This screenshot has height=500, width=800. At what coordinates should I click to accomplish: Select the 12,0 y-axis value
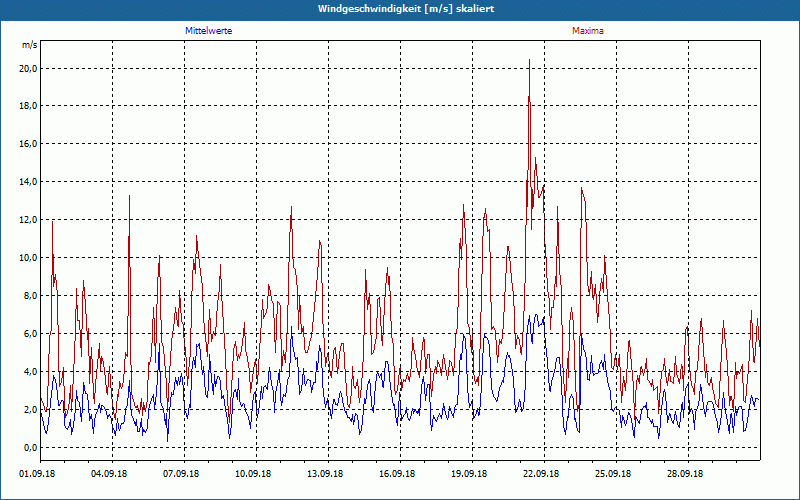pyautogui.click(x=28, y=220)
